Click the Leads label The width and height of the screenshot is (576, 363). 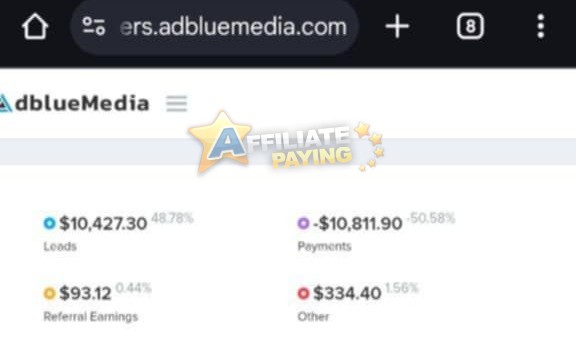click(x=60, y=246)
